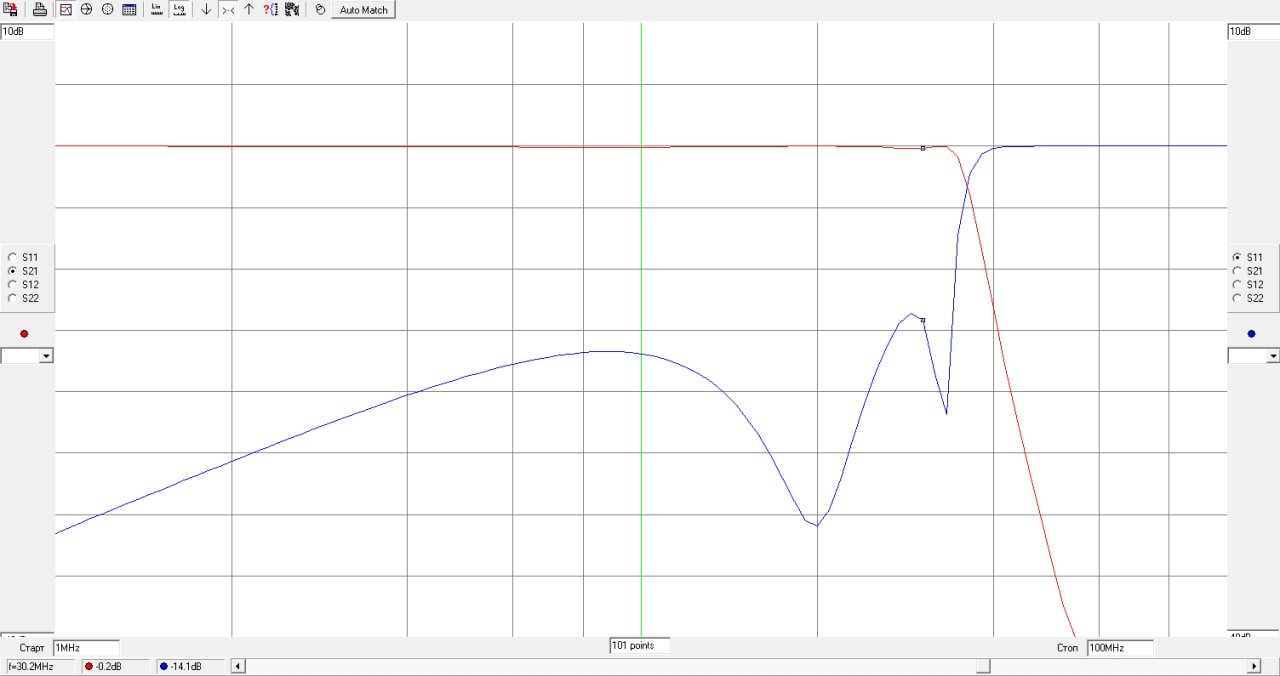The image size is (1280, 676).
Task: Show the data table view
Action: click(x=129, y=10)
